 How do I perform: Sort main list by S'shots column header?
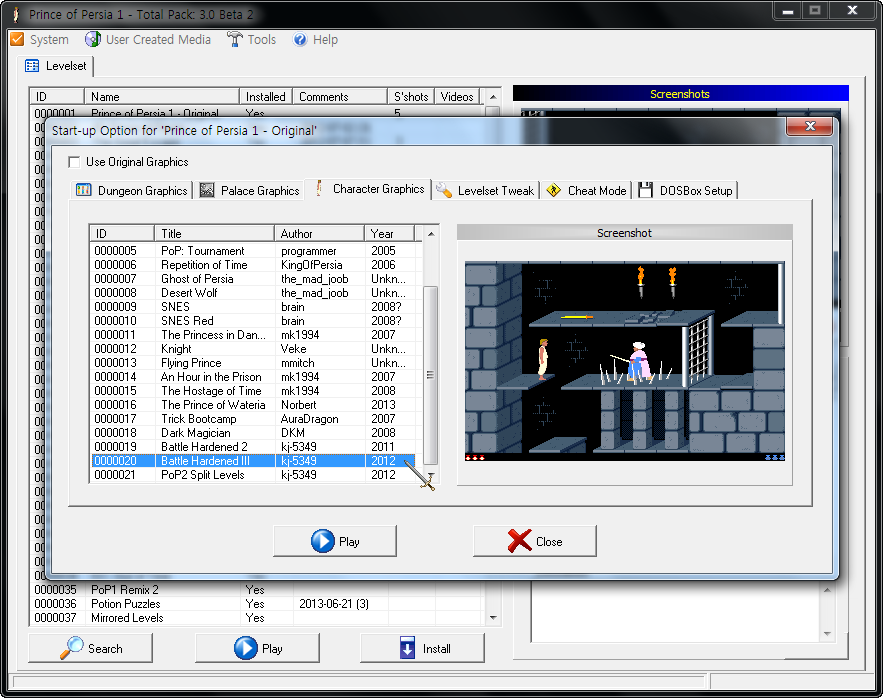[412, 97]
